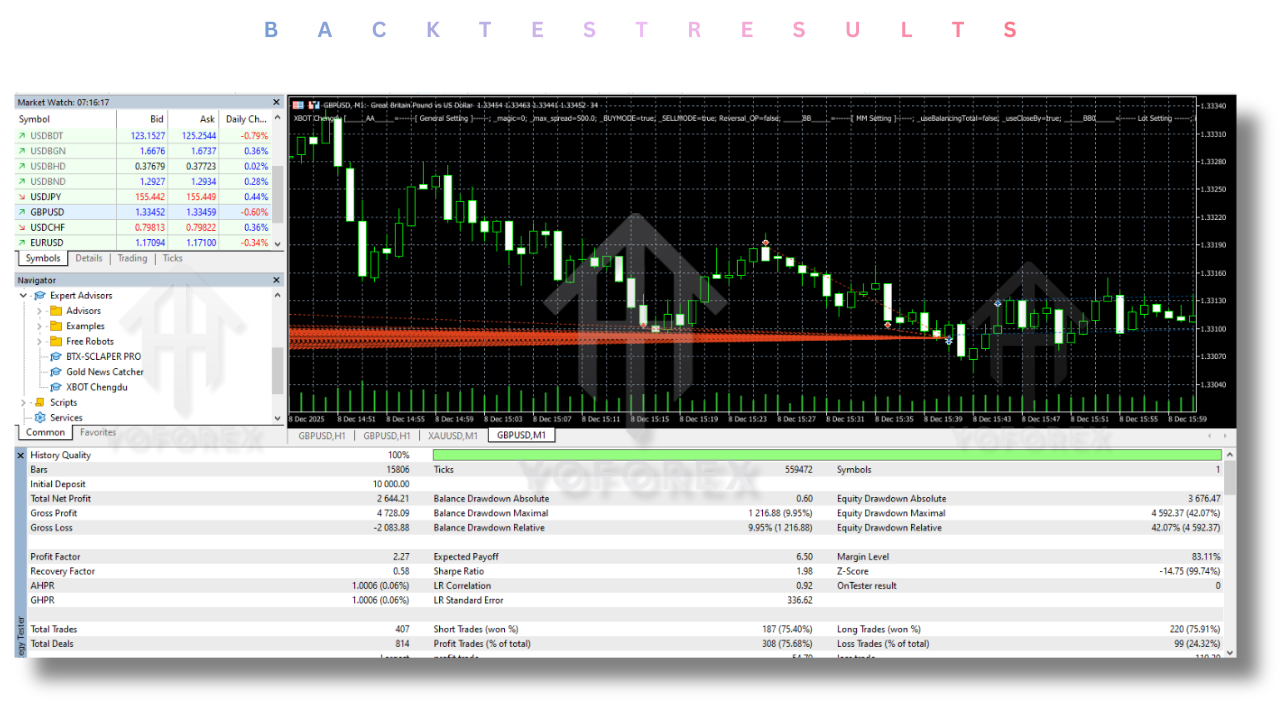Click the XBOT Chengdu expert advisor icon
The height and width of the screenshot is (720, 1280).
point(56,387)
